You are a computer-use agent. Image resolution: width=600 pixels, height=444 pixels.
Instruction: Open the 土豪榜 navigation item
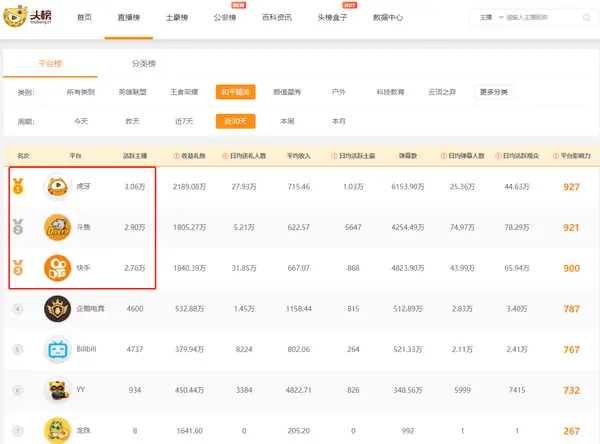click(x=177, y=18)
